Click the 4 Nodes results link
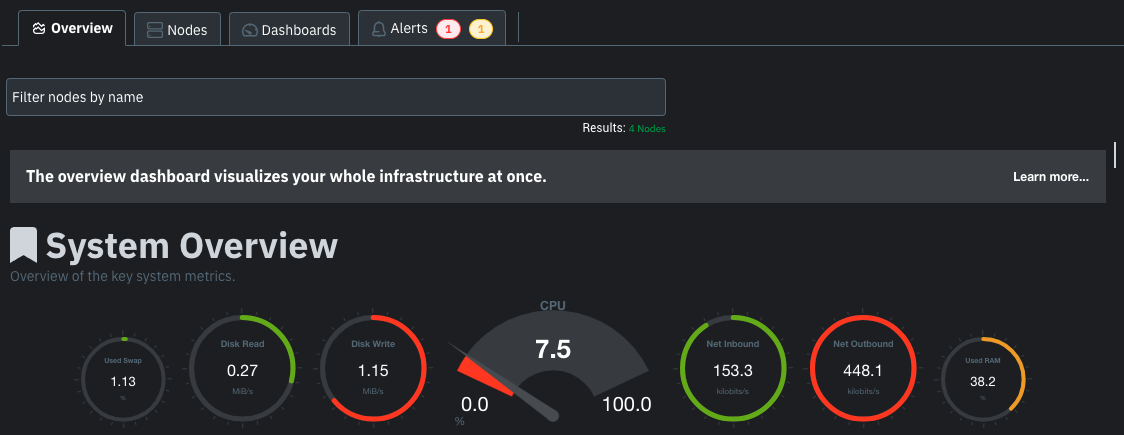Viewport: 1124px width, 435px height. click(x=647, y=128)
